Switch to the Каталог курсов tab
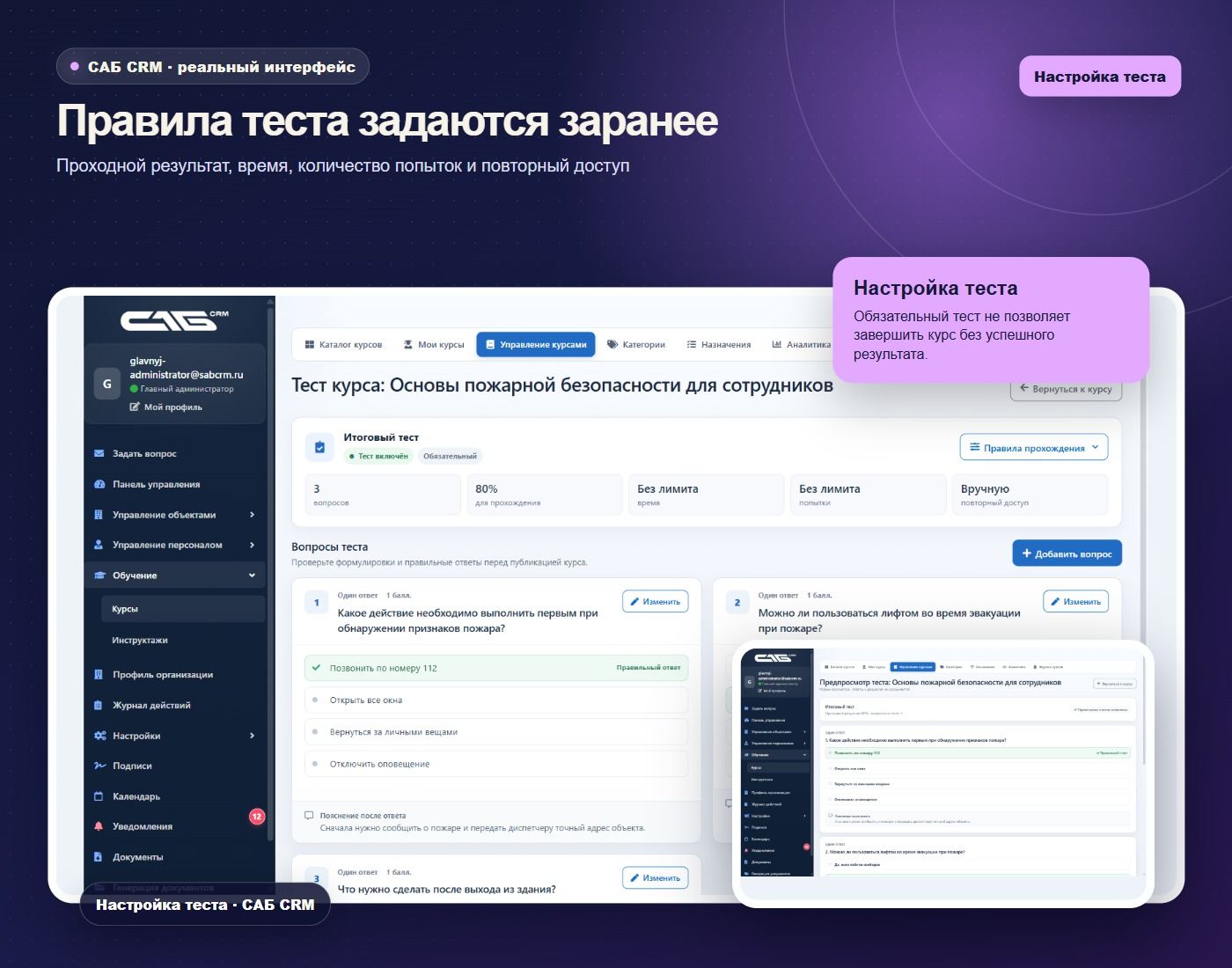Screen dimensions: 1232x968 tap(343, 345)
